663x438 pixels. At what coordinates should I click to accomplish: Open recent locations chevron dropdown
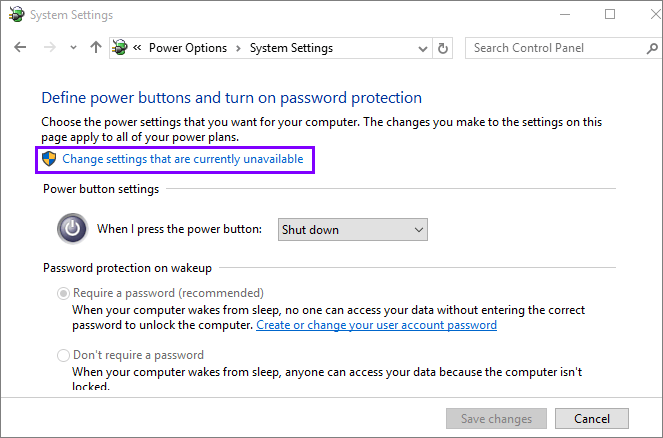[73, 48]
